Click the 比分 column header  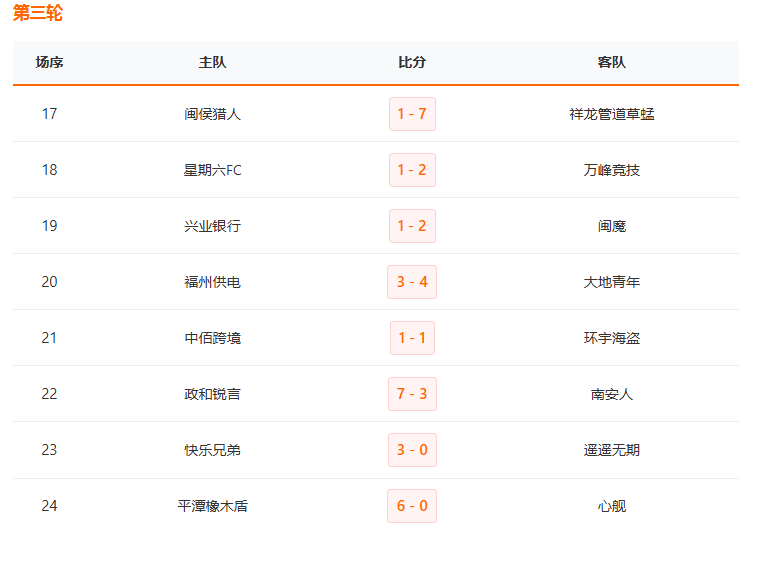click(x=412, y=62)
